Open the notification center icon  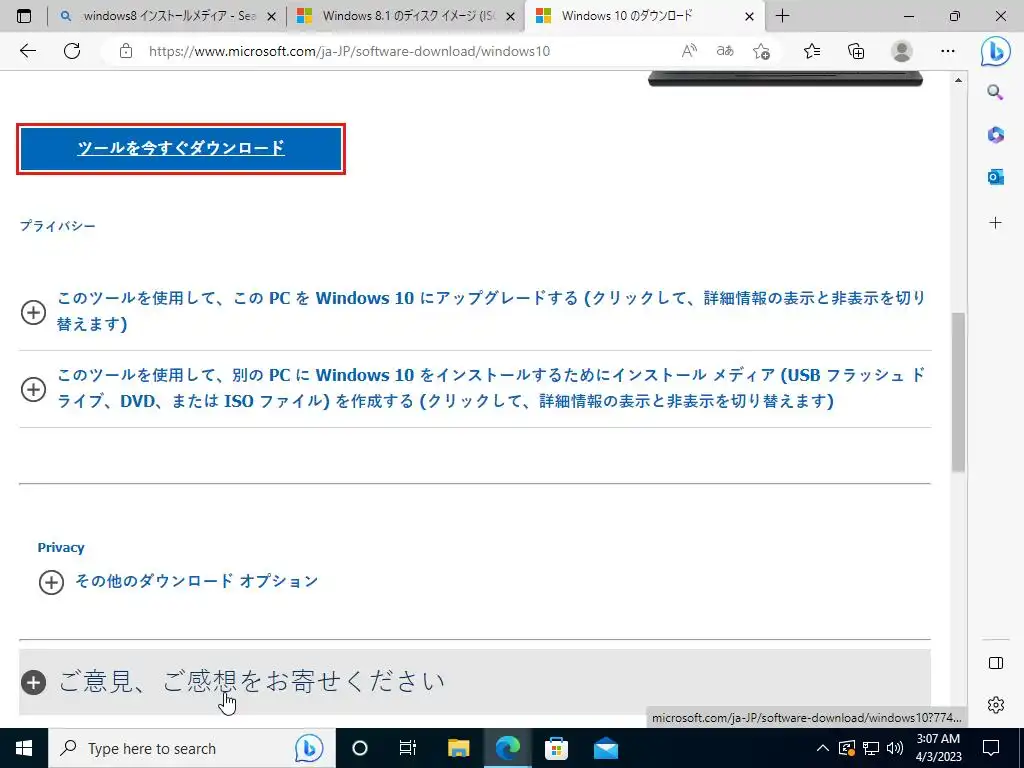[x=991, y=748]
